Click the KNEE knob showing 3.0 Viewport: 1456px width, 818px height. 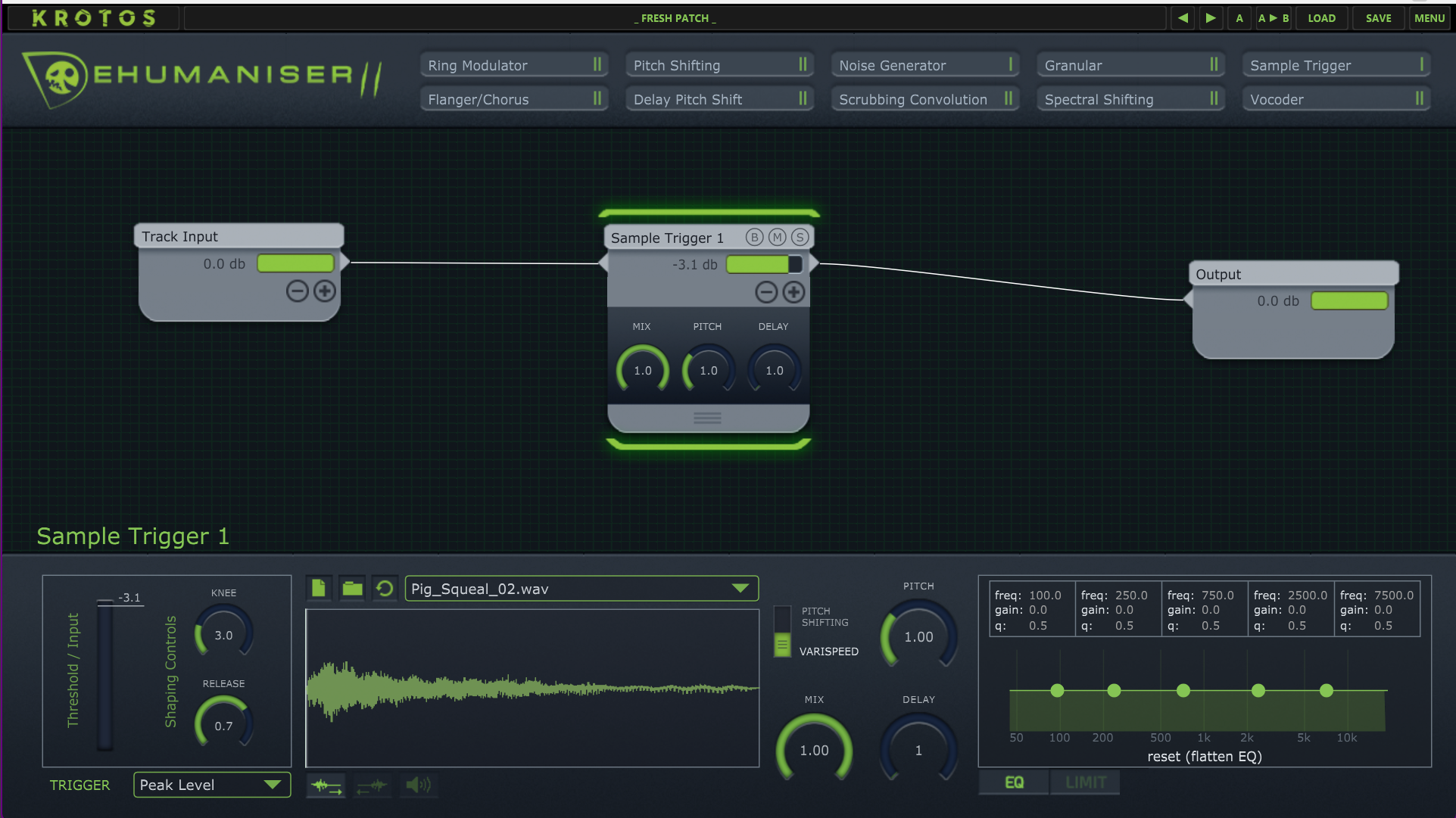(x=223, y=632)
